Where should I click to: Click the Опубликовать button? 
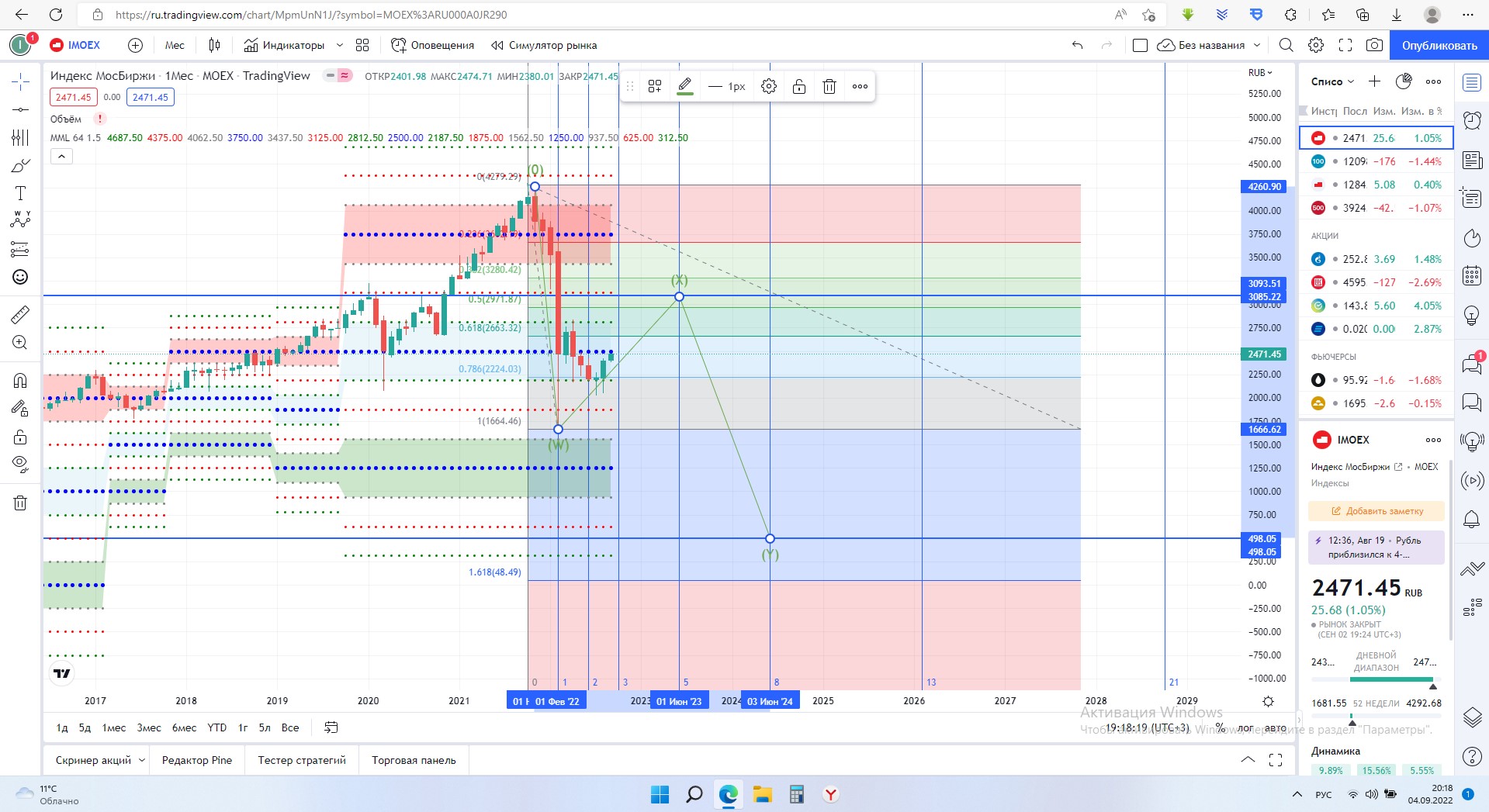click(x=1439, y=45)
